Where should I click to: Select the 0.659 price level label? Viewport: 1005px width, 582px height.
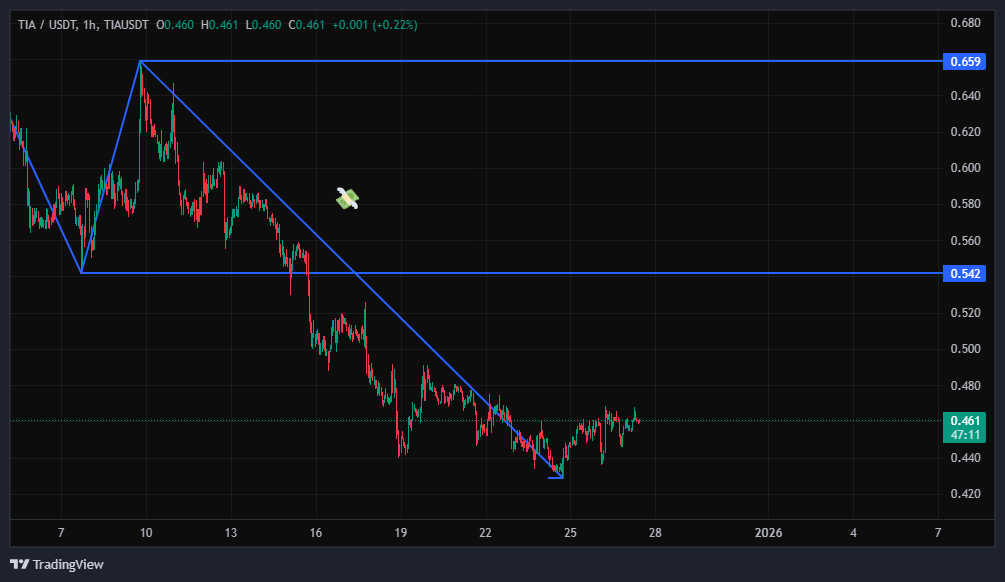coord(965,62)
